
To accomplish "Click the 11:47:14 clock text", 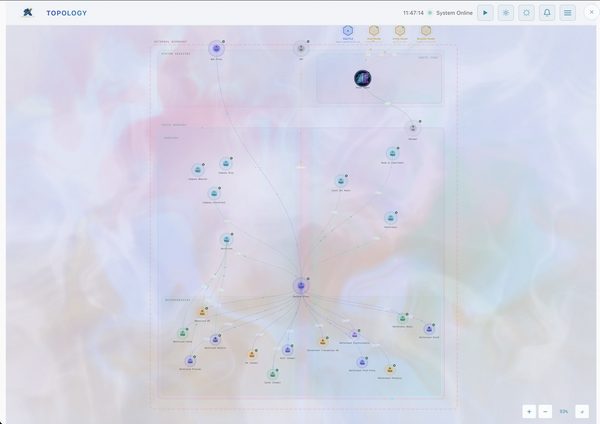I will 413,13.
